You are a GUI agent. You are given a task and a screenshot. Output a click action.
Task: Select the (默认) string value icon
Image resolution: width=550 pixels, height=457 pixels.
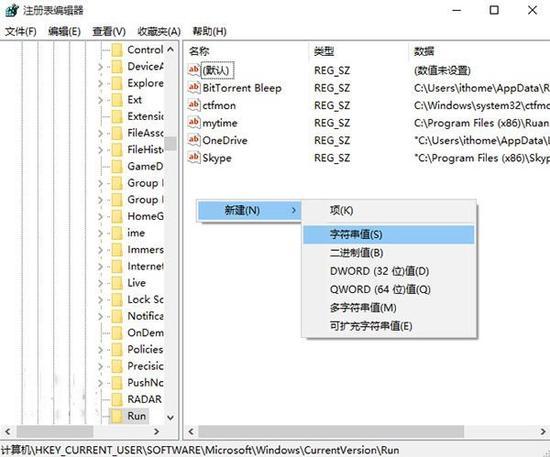pos(194,70)
